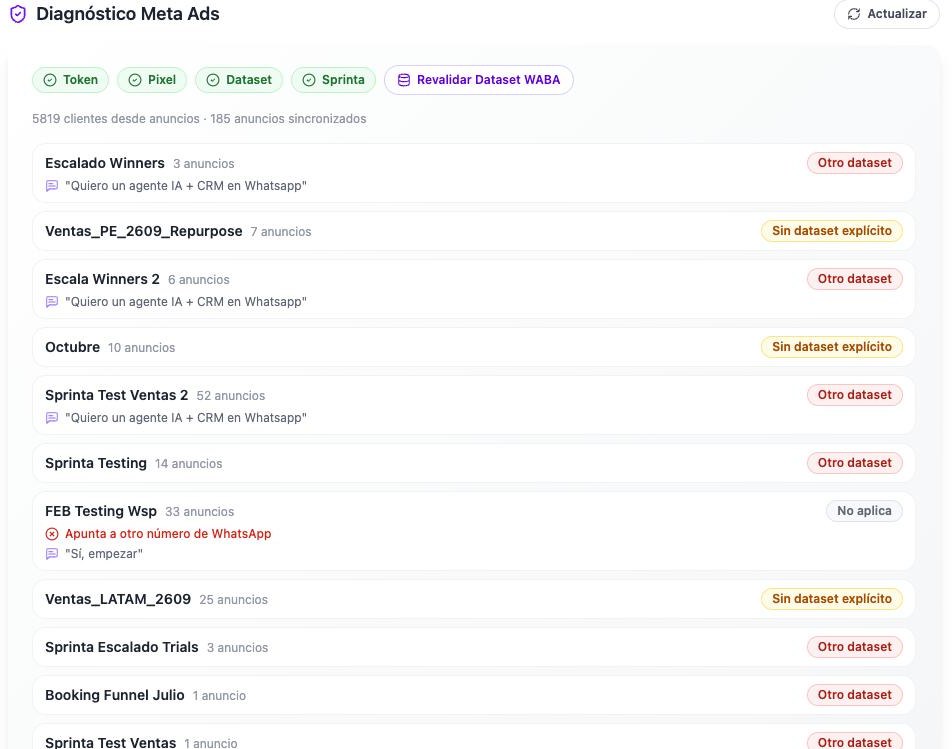This screenshot has width=952, height=749.
Task: Open the Ventas_LATAM_2609 campaign name
Action: (118, 599)
